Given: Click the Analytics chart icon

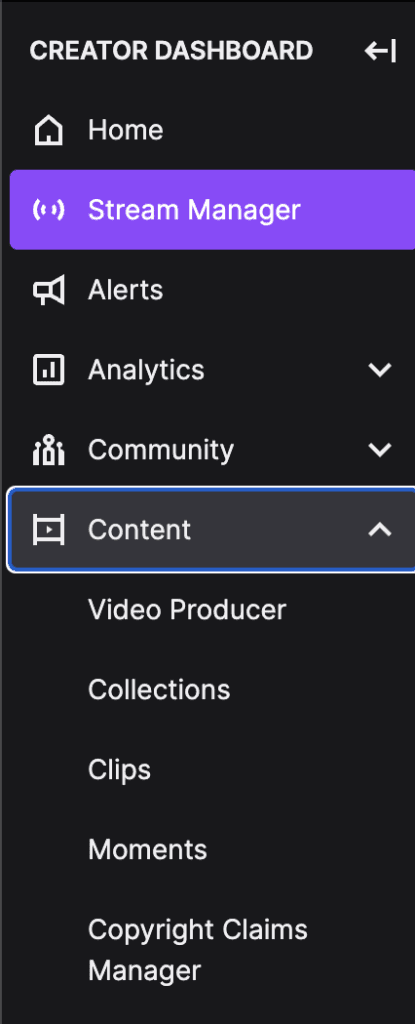Looking at the screenshot, I should [x=48, y=370].
